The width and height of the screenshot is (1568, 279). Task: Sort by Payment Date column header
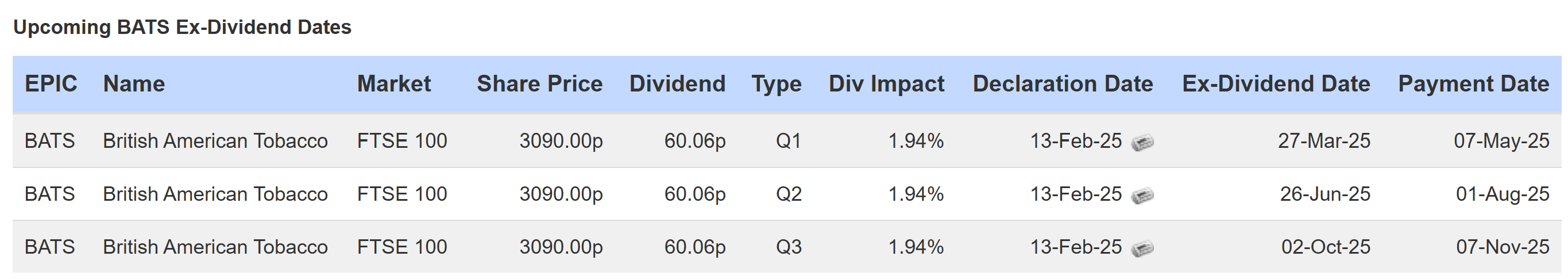pos(1474,84)
